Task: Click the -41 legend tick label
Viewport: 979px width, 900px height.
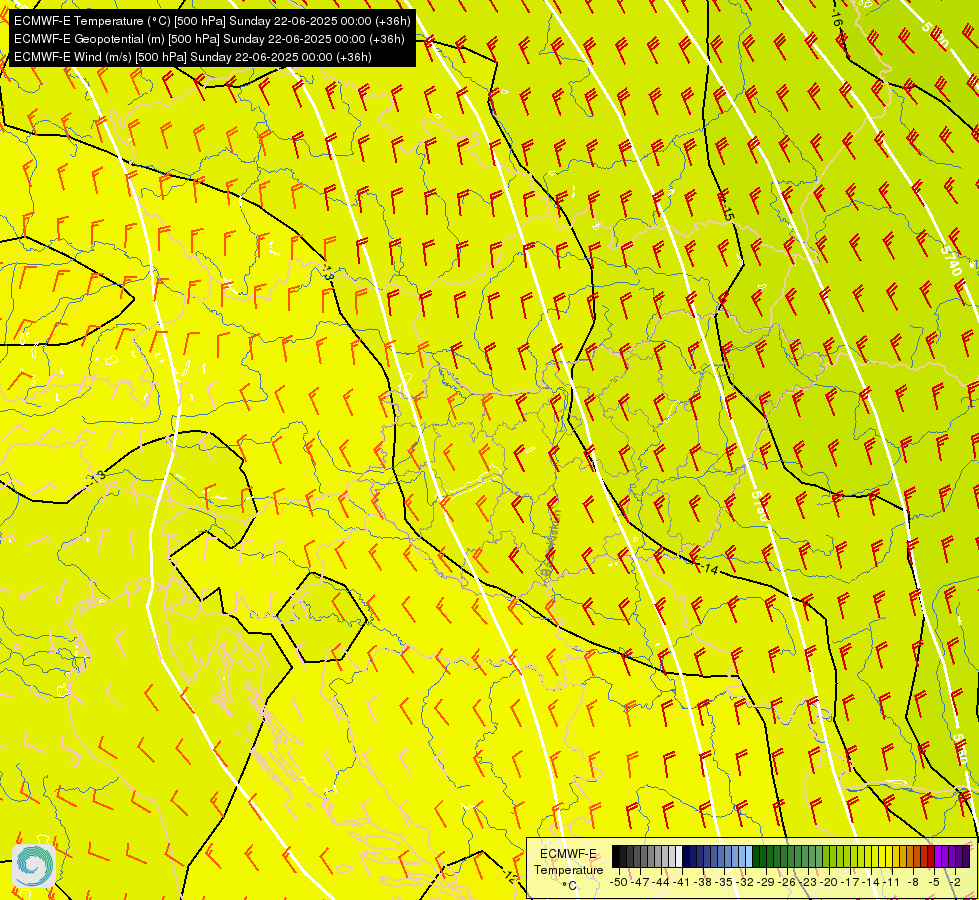Action: [x=682, y=882]
